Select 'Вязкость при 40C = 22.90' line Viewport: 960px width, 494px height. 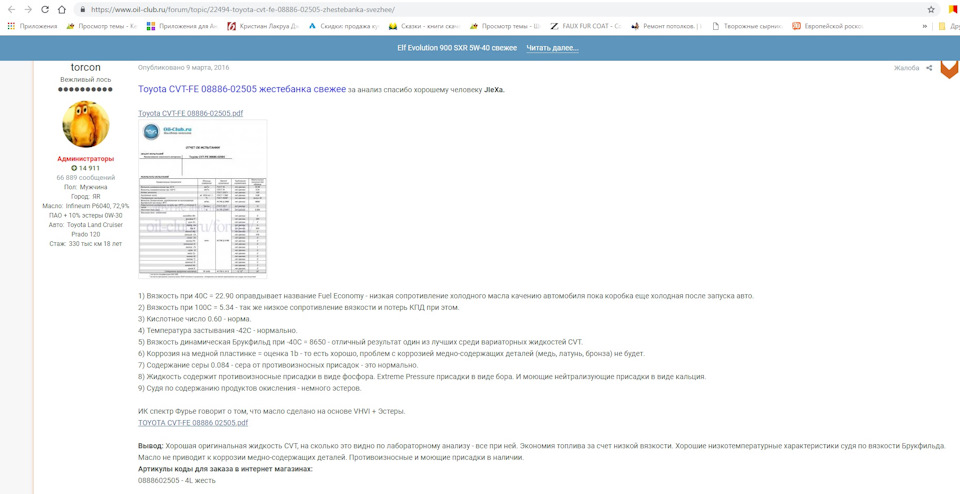446,296
